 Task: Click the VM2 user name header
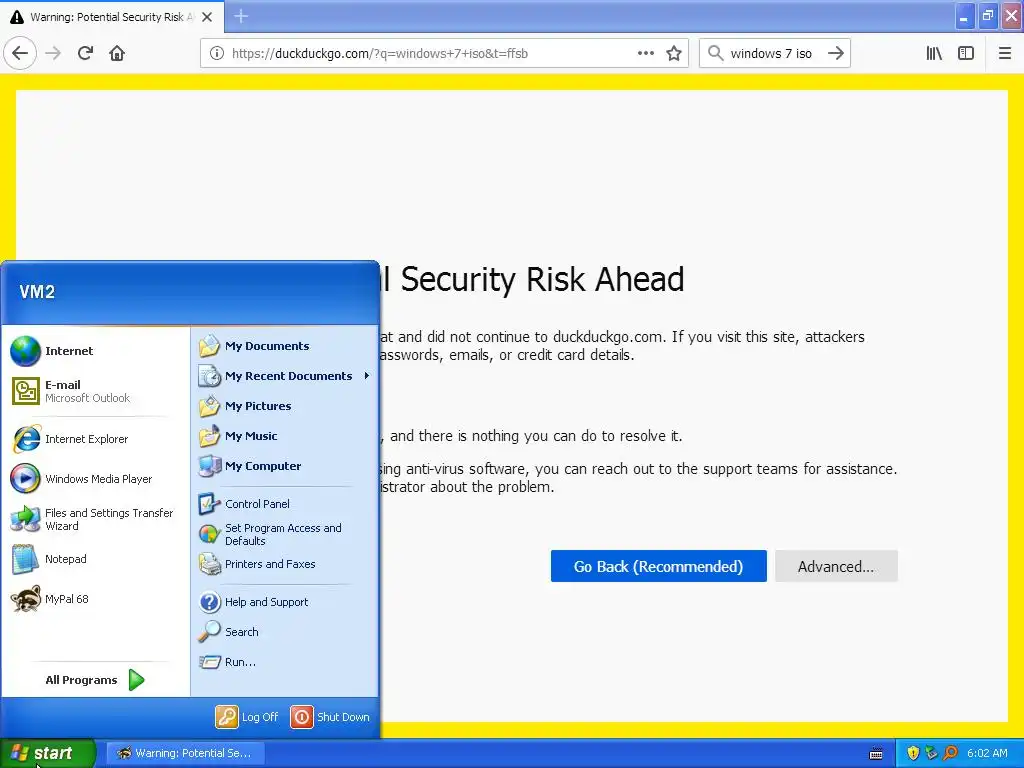pyautogui.click(x=37, y=292)
